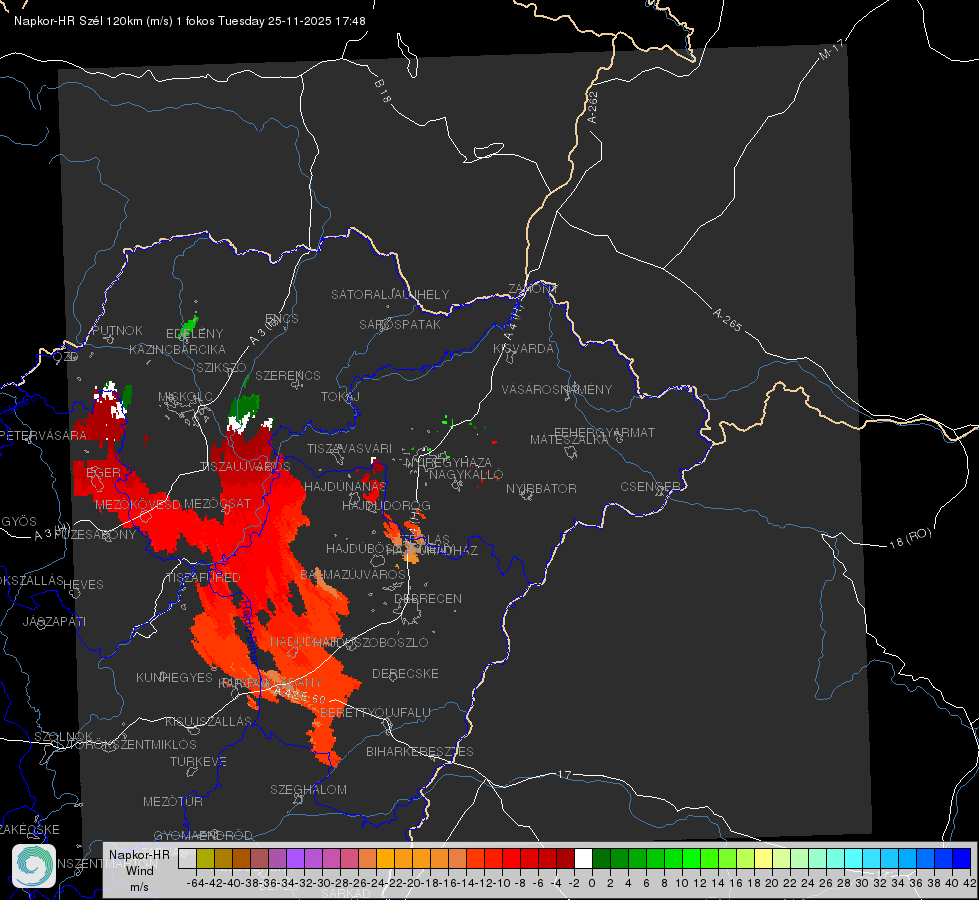979x900 pixels.
Task: Click the A-265 road label
Action: click(x=727, y=320)
